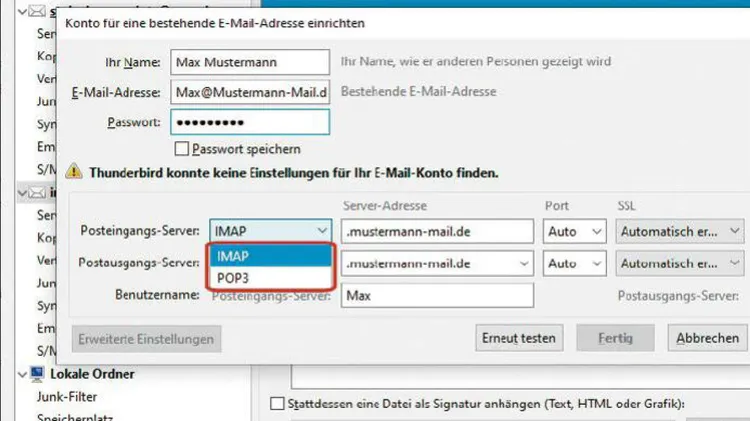Screen dimensions: 750x421
Task: Open the Postausgangs-Server SSL dropdown
Action: (x=680, y=264)
